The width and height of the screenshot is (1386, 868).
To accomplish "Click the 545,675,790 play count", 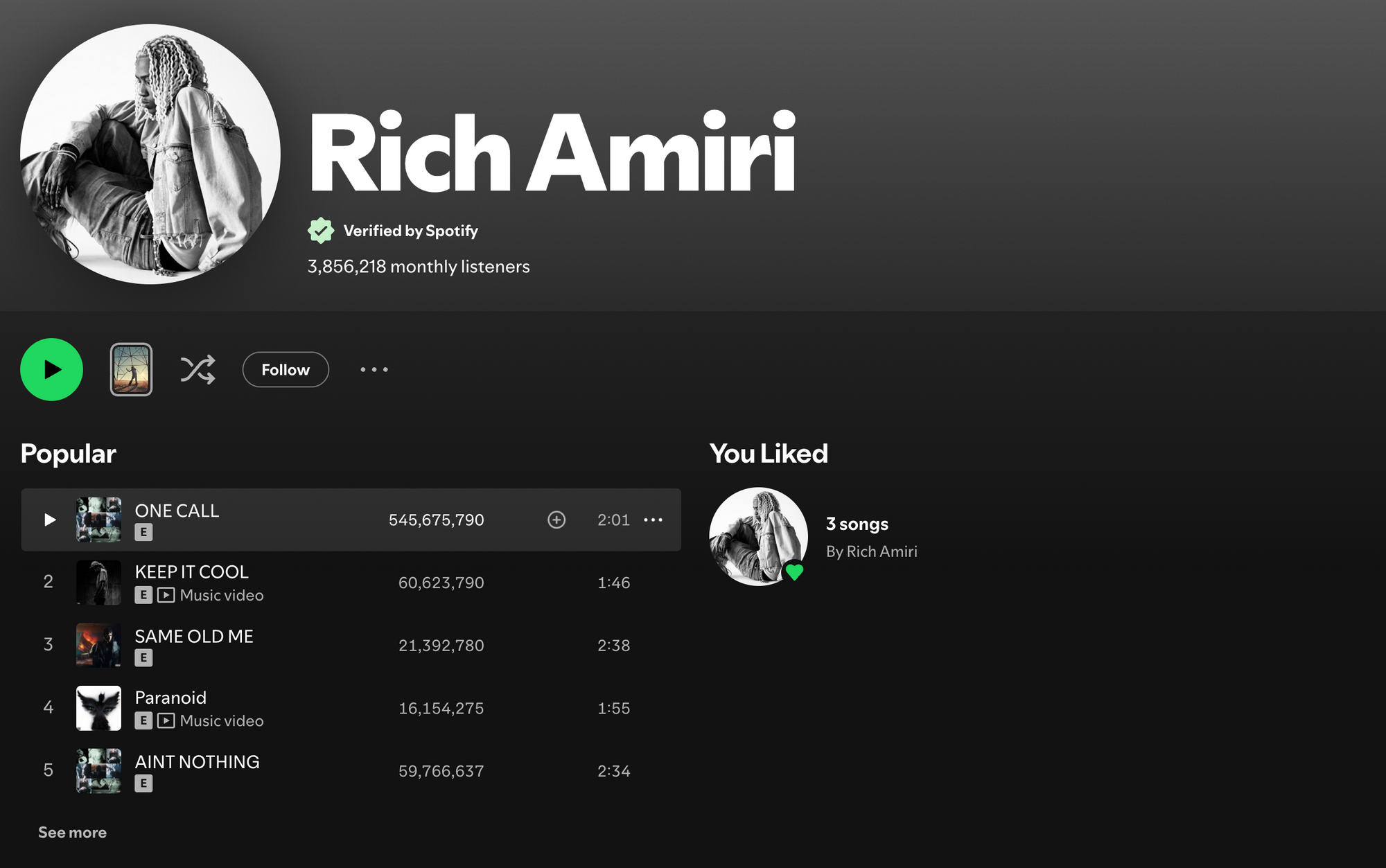I will click(437, 520).
